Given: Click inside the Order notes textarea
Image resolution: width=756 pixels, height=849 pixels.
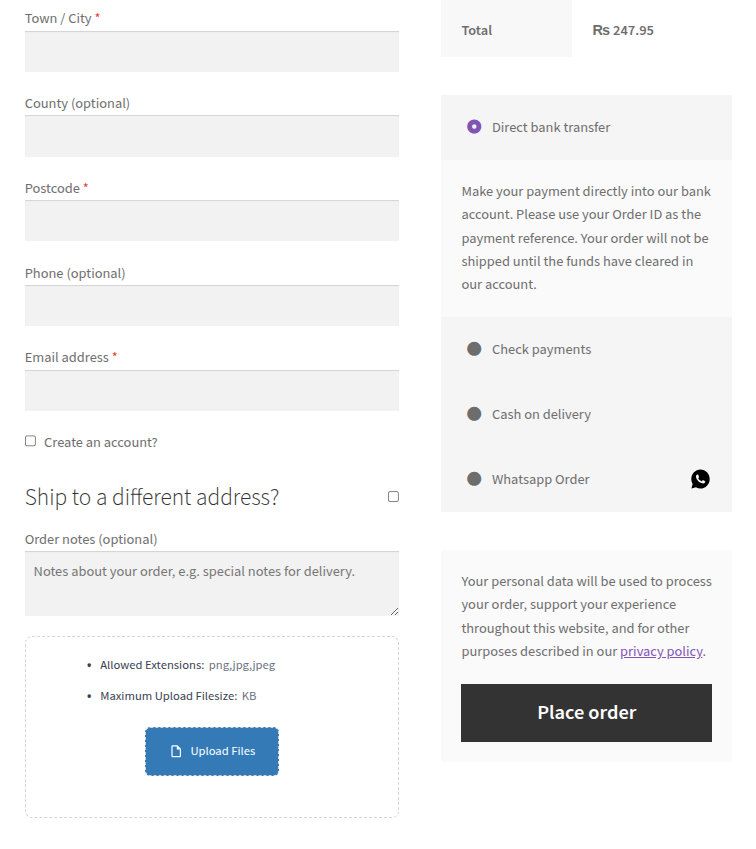Looking at the screenshot, I should tap(212, 584).
